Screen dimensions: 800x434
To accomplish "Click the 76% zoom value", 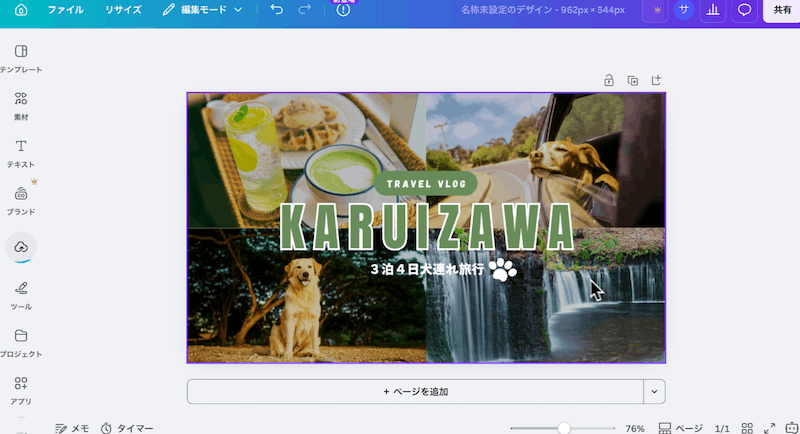I will pyautogui.click(x=635, y=429).
